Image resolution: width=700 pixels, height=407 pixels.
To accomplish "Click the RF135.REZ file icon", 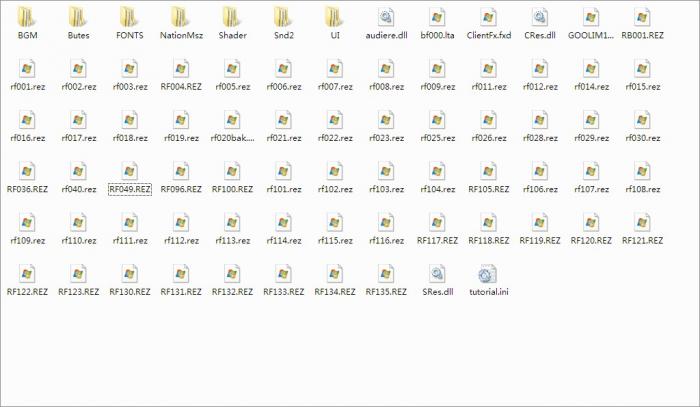I will 386,274.
